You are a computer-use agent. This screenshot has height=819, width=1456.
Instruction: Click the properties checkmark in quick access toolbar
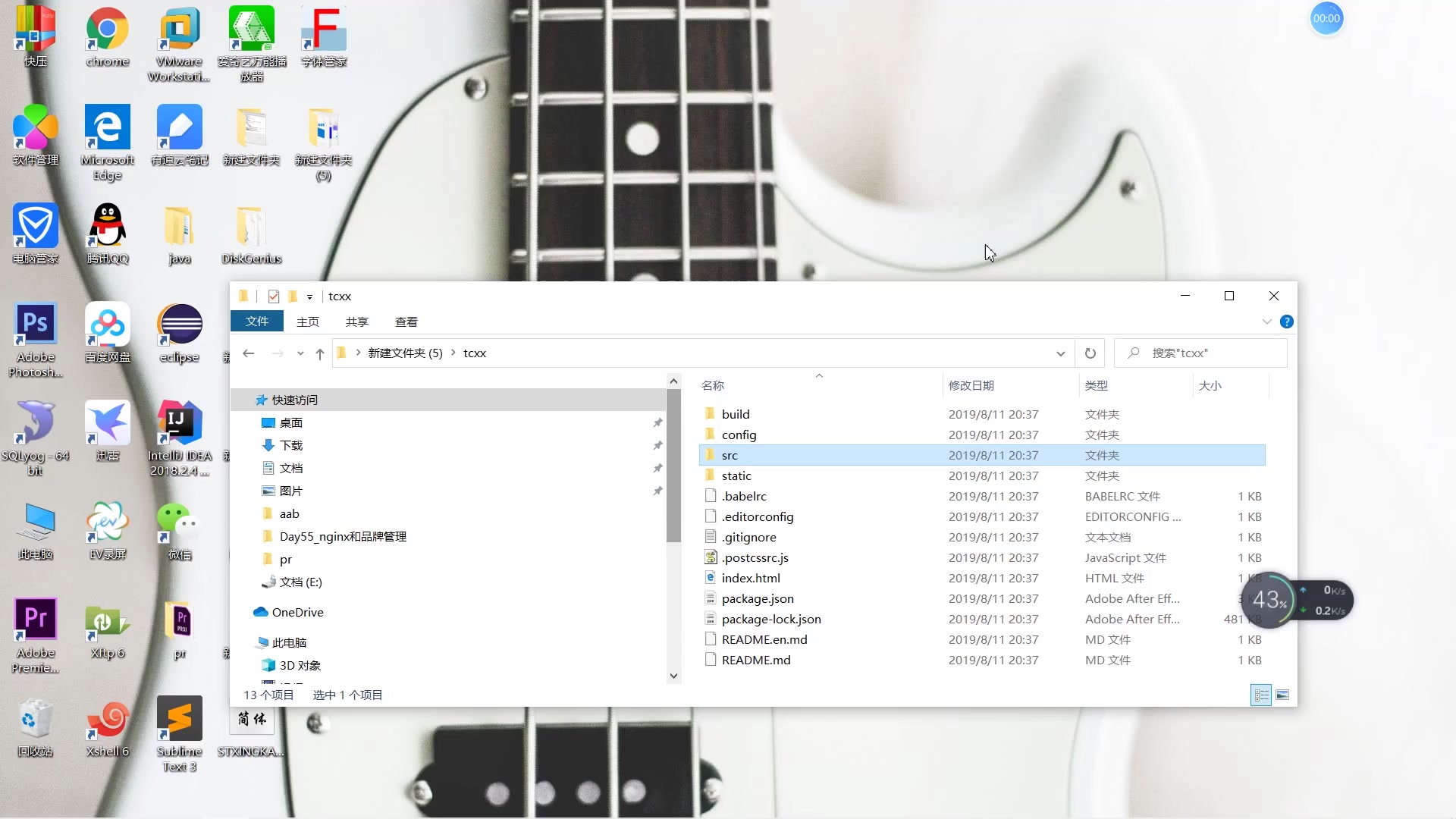tap(274, 297)
